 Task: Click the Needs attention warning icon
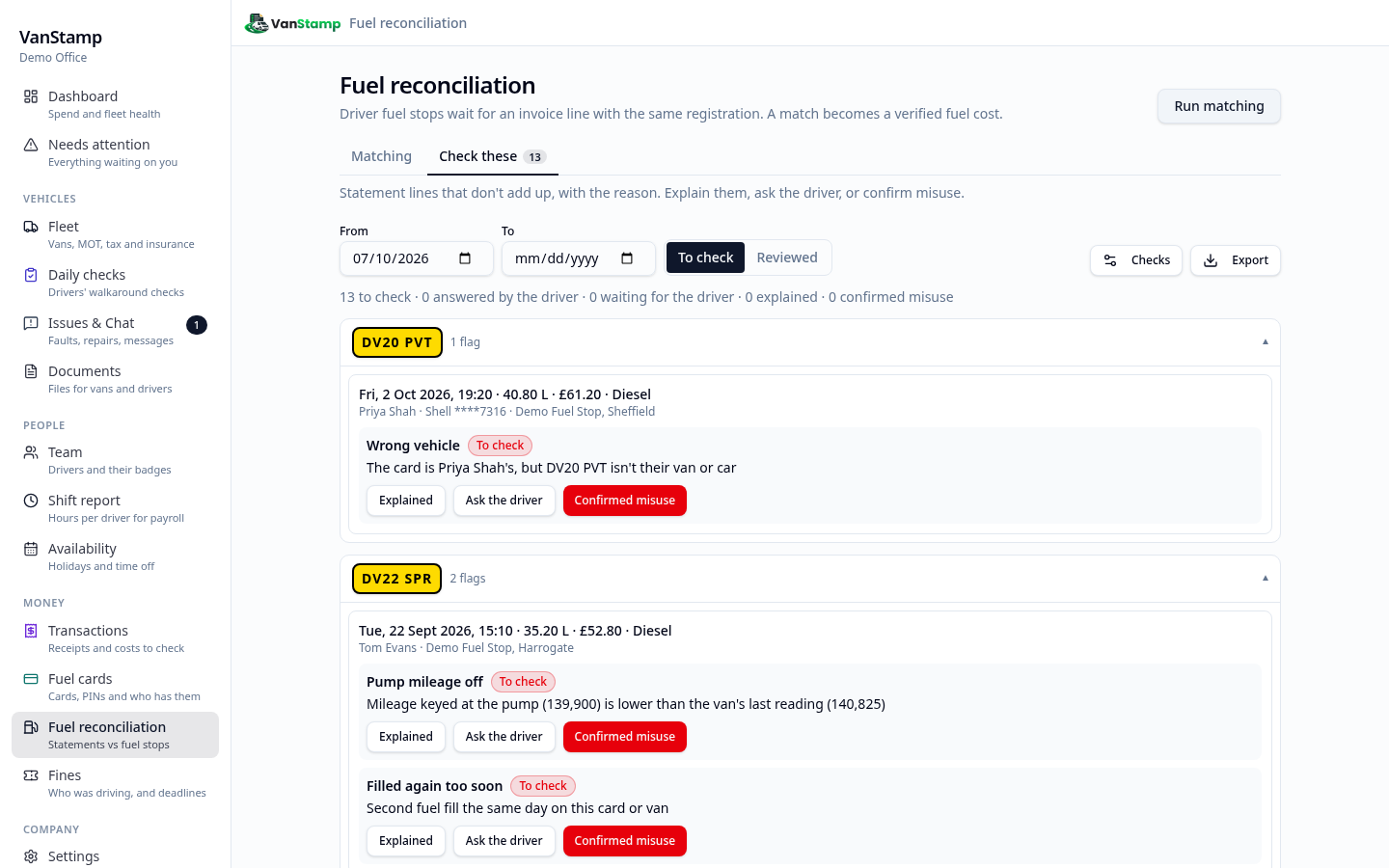click(31, 145)
